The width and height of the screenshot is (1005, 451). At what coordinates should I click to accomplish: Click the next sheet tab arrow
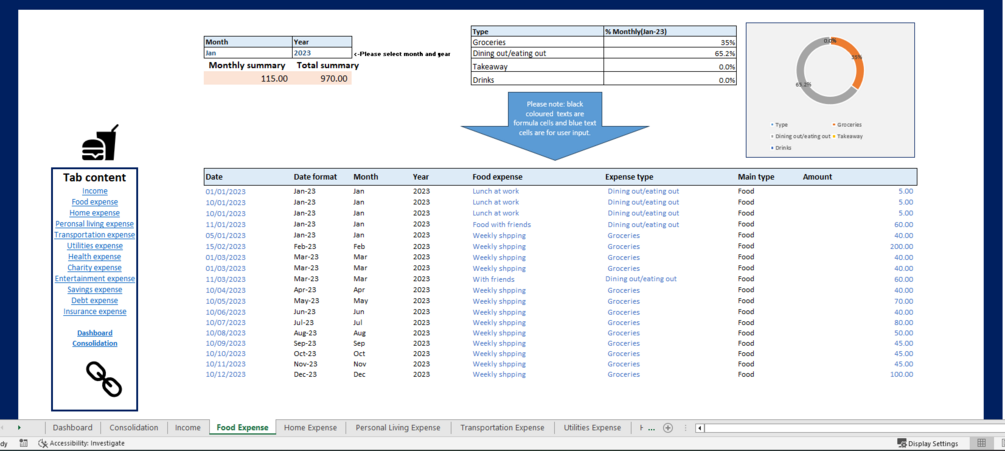19,427
